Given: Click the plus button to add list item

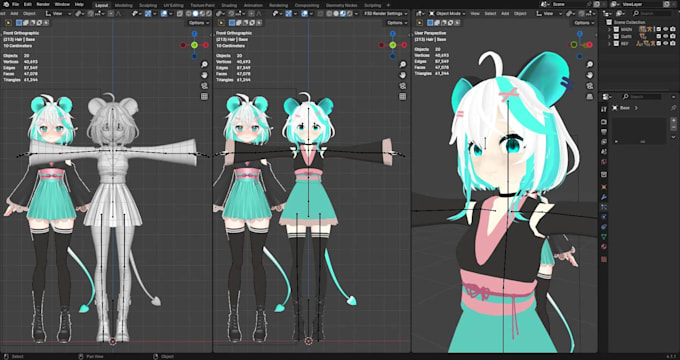Looking at the screenshot, I should tap(673, 120).
